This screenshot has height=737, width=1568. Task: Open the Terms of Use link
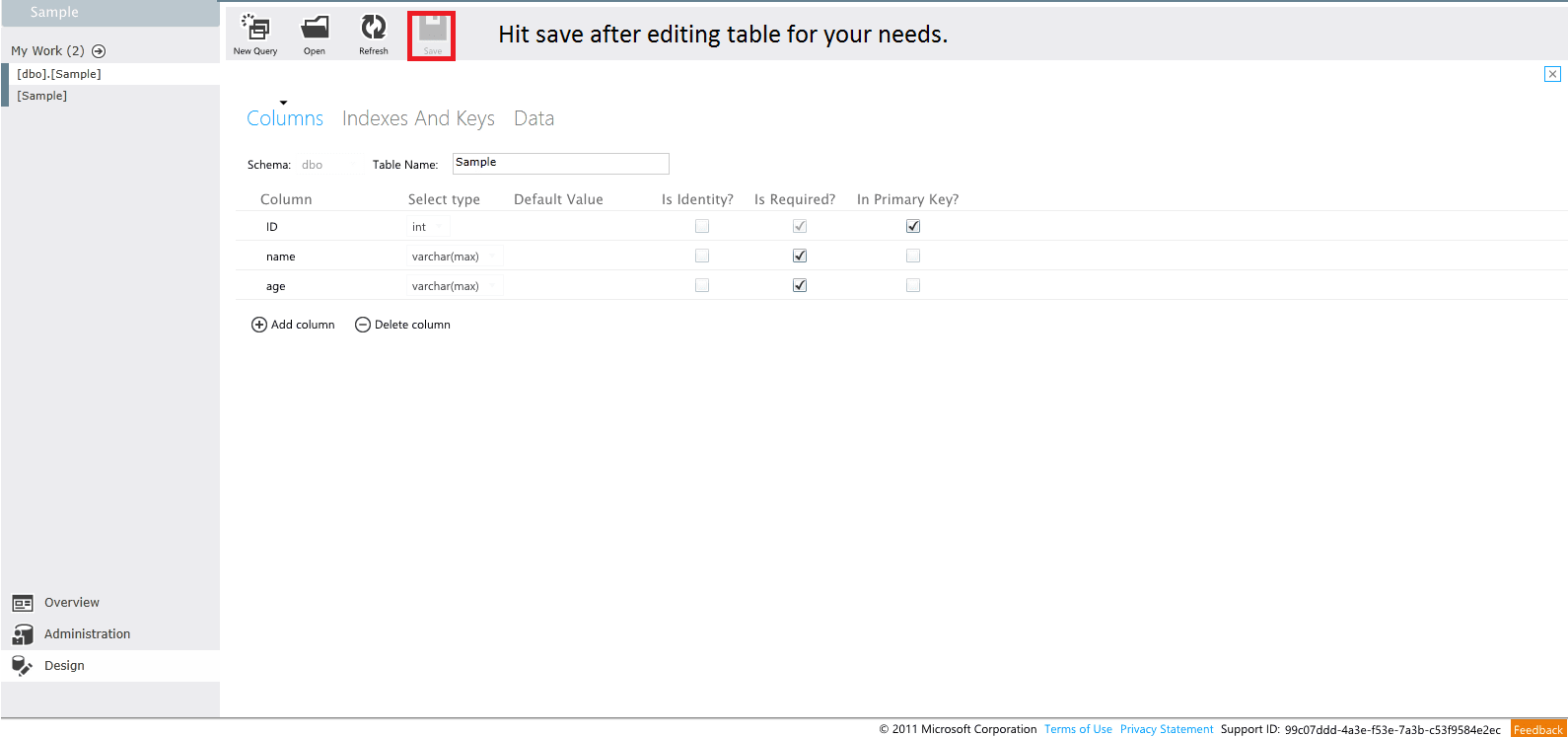1078,729
